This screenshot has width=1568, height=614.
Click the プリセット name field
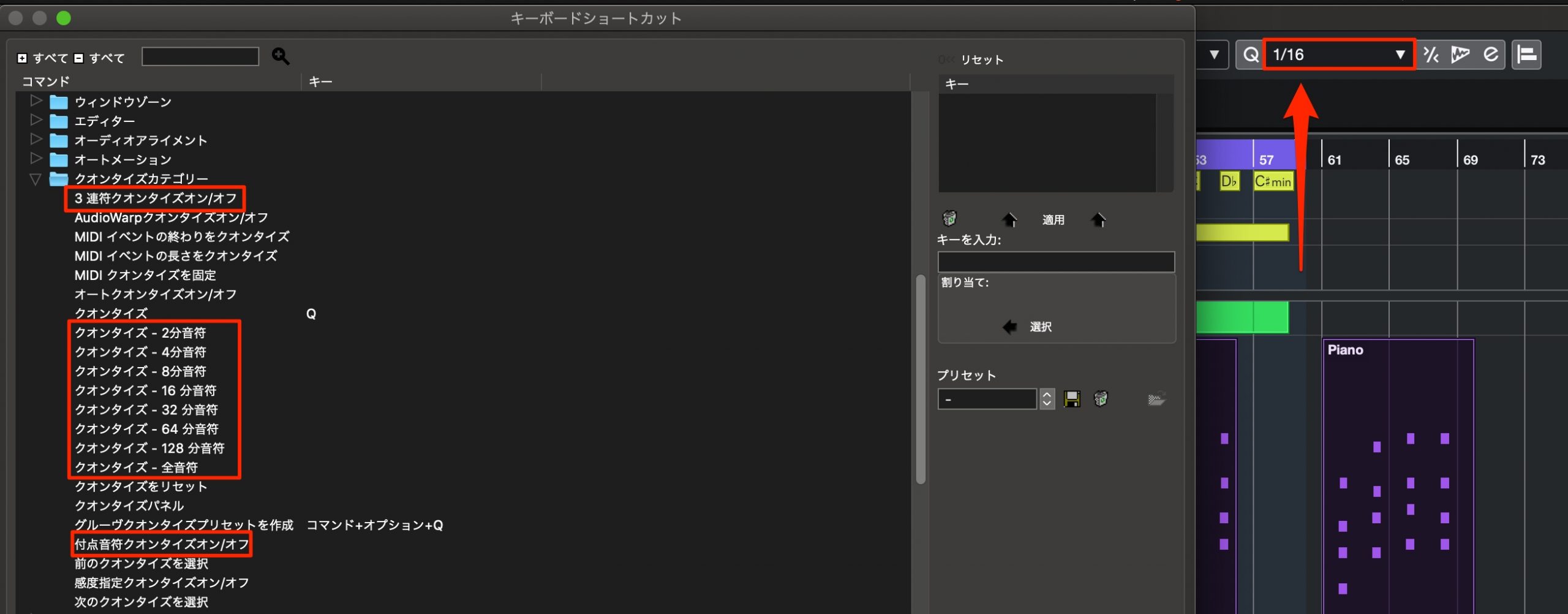[987, 400]
